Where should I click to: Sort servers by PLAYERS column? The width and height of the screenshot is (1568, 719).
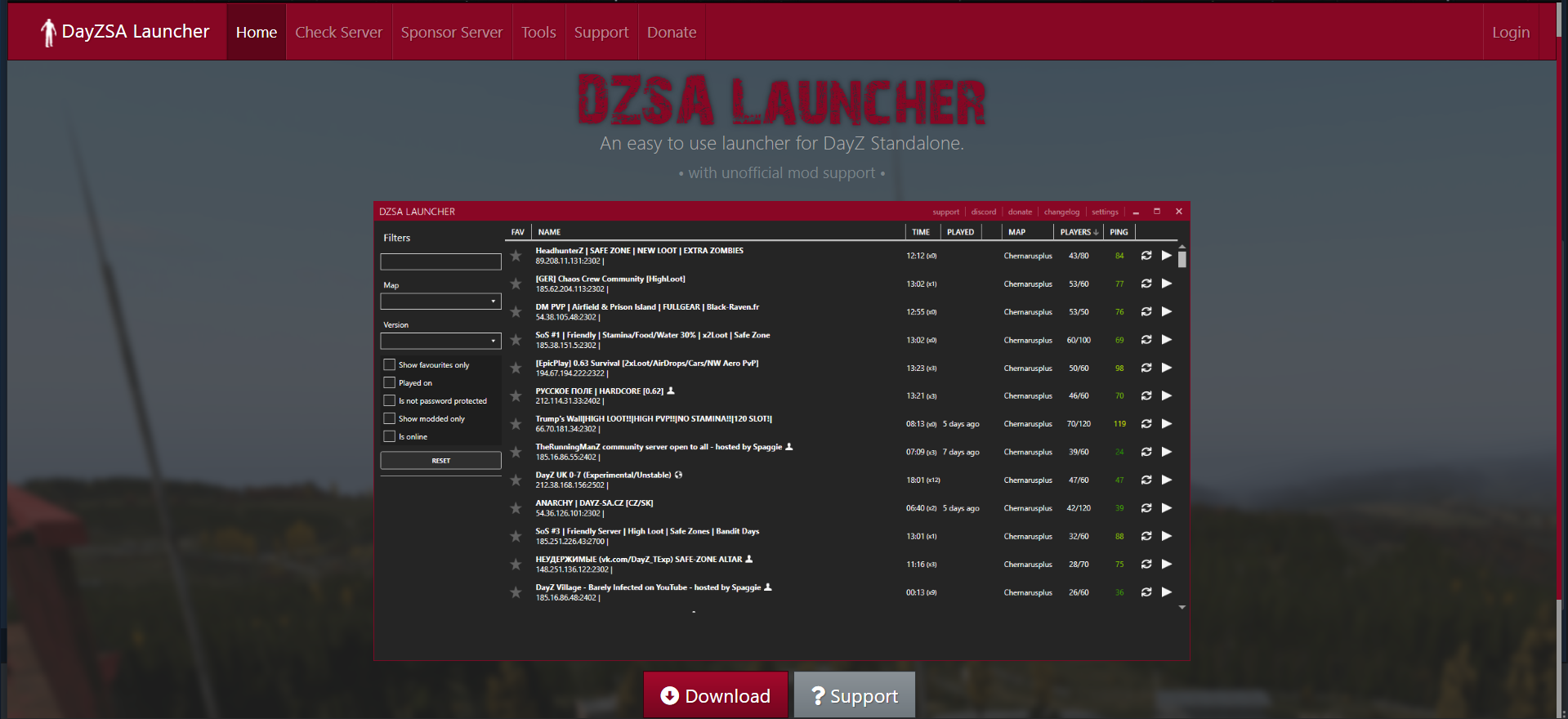coord(1079,232)
